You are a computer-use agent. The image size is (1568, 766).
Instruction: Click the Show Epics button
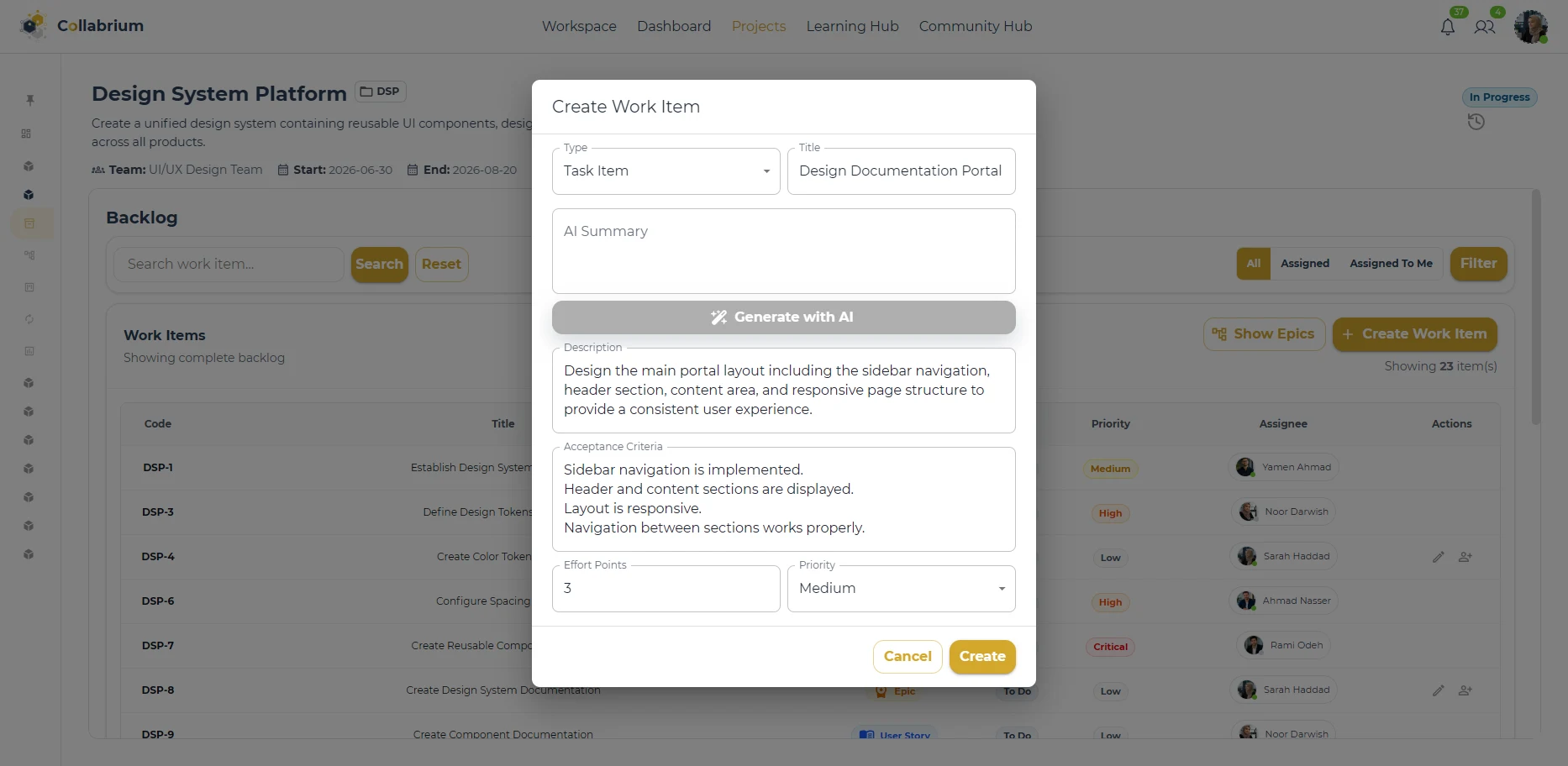tap(1265, 334)
